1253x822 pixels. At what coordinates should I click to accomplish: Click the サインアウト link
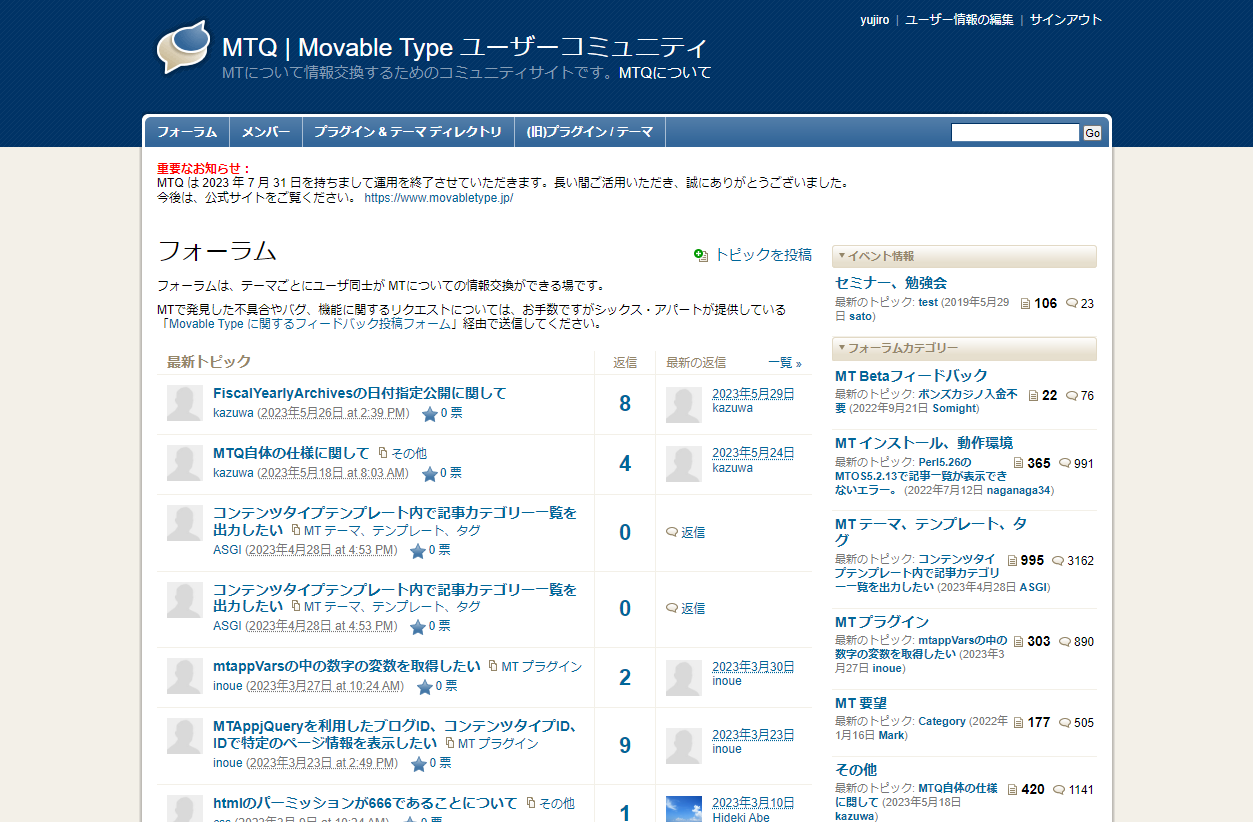[1066, 20]
